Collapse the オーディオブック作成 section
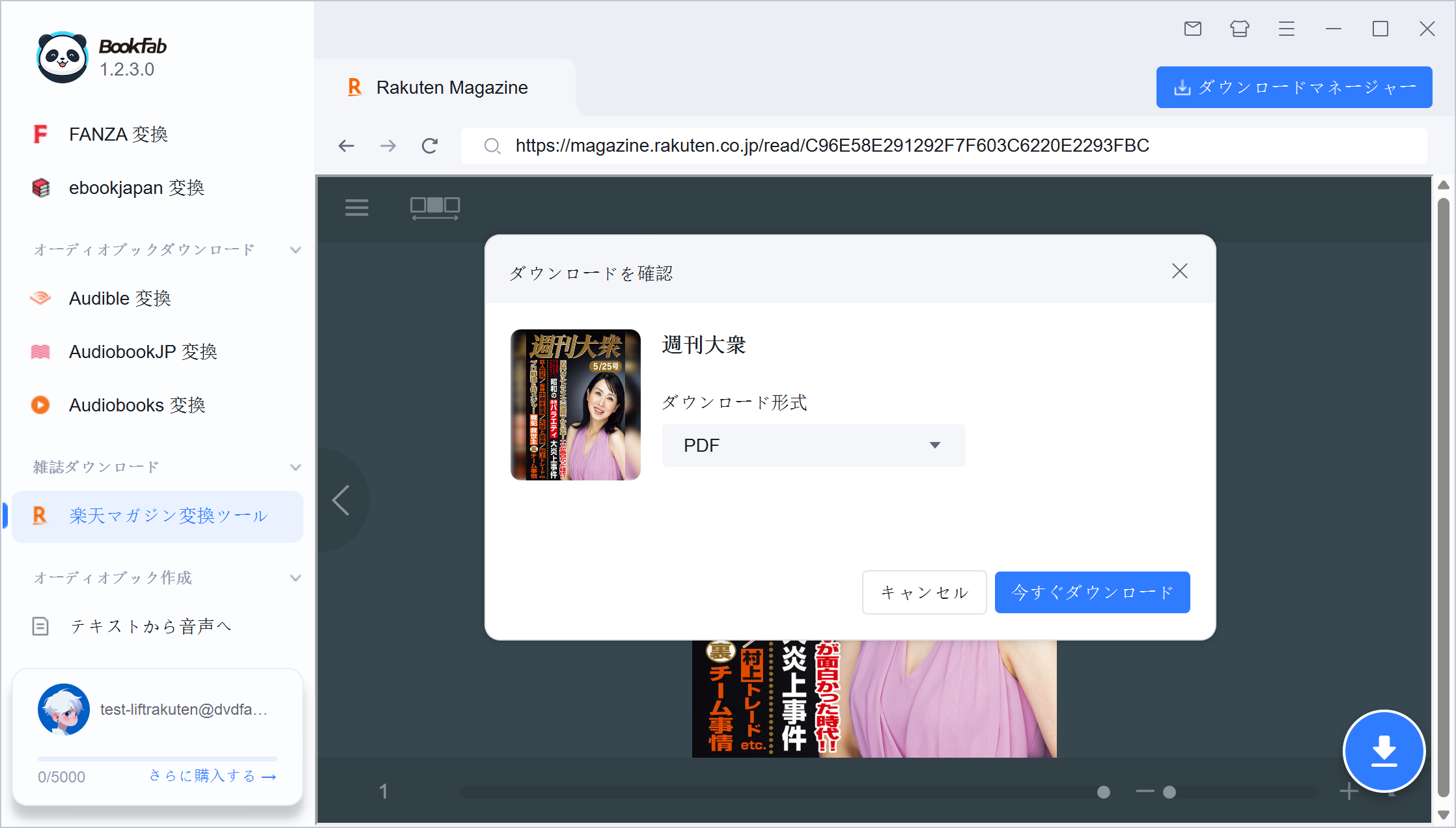1456x828 pixels. [296, 578]
